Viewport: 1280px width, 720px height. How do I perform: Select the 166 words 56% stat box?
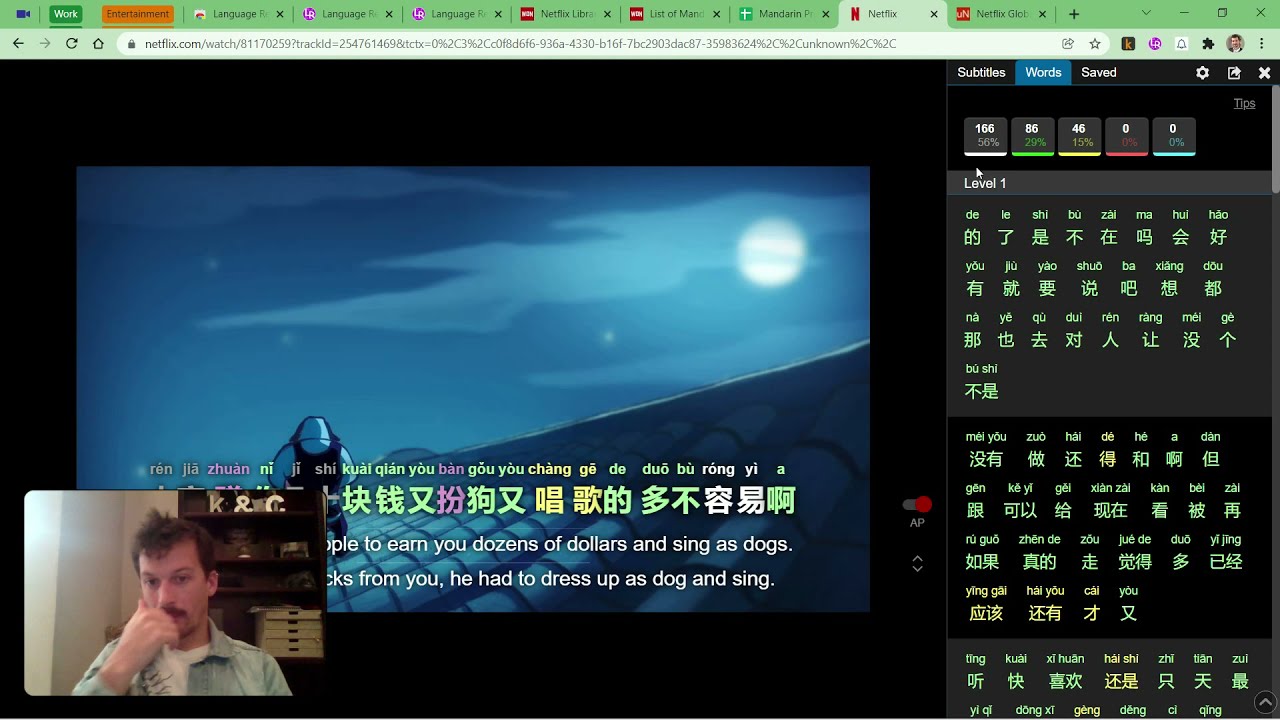click(x=985, y=136)
